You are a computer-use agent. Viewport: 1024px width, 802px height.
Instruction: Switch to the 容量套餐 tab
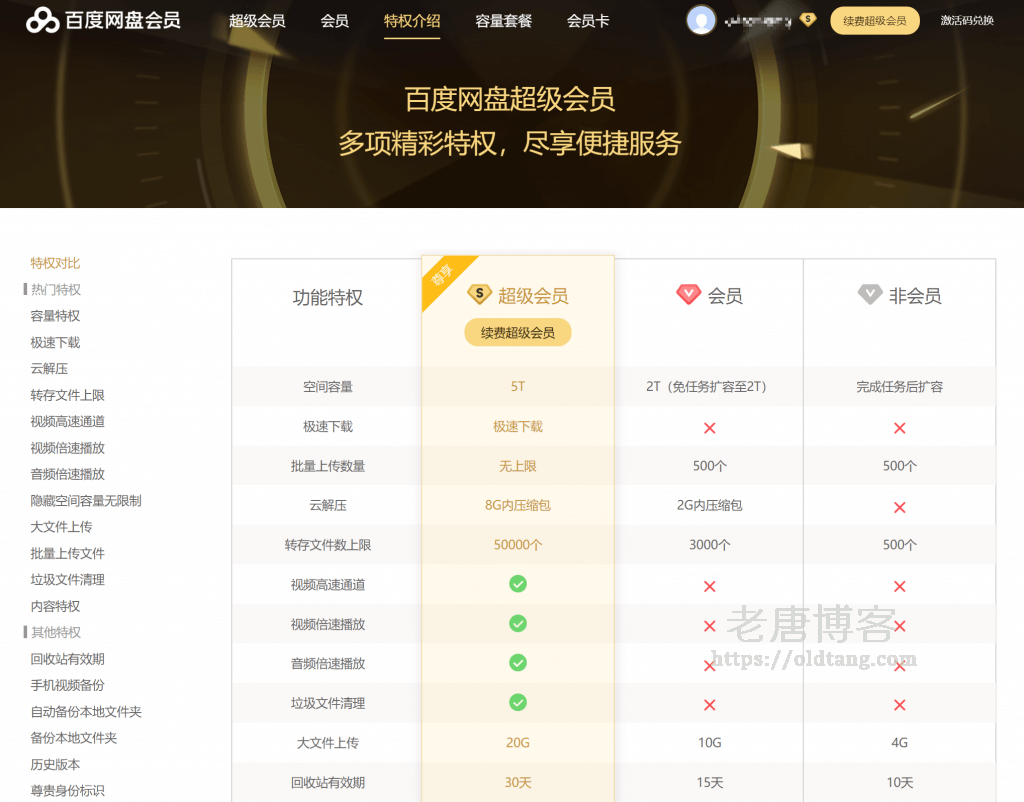pyautogui.click(x=504, y=21)
